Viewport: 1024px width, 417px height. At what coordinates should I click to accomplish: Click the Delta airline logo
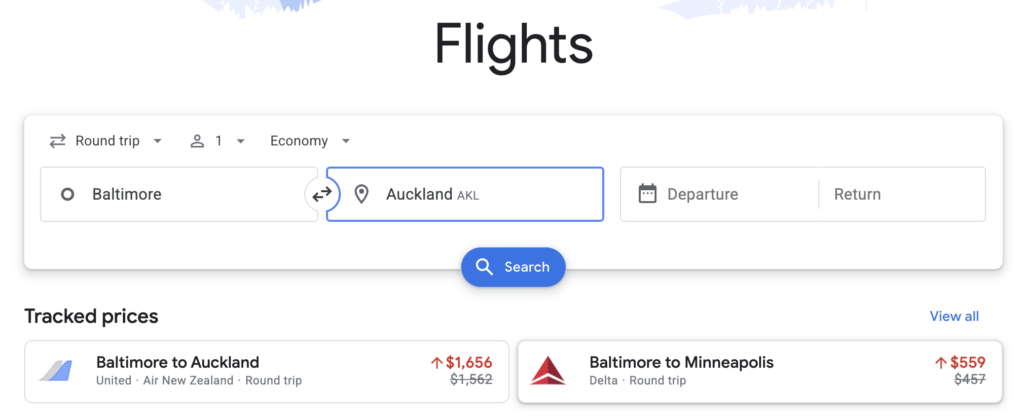point(548,371)
